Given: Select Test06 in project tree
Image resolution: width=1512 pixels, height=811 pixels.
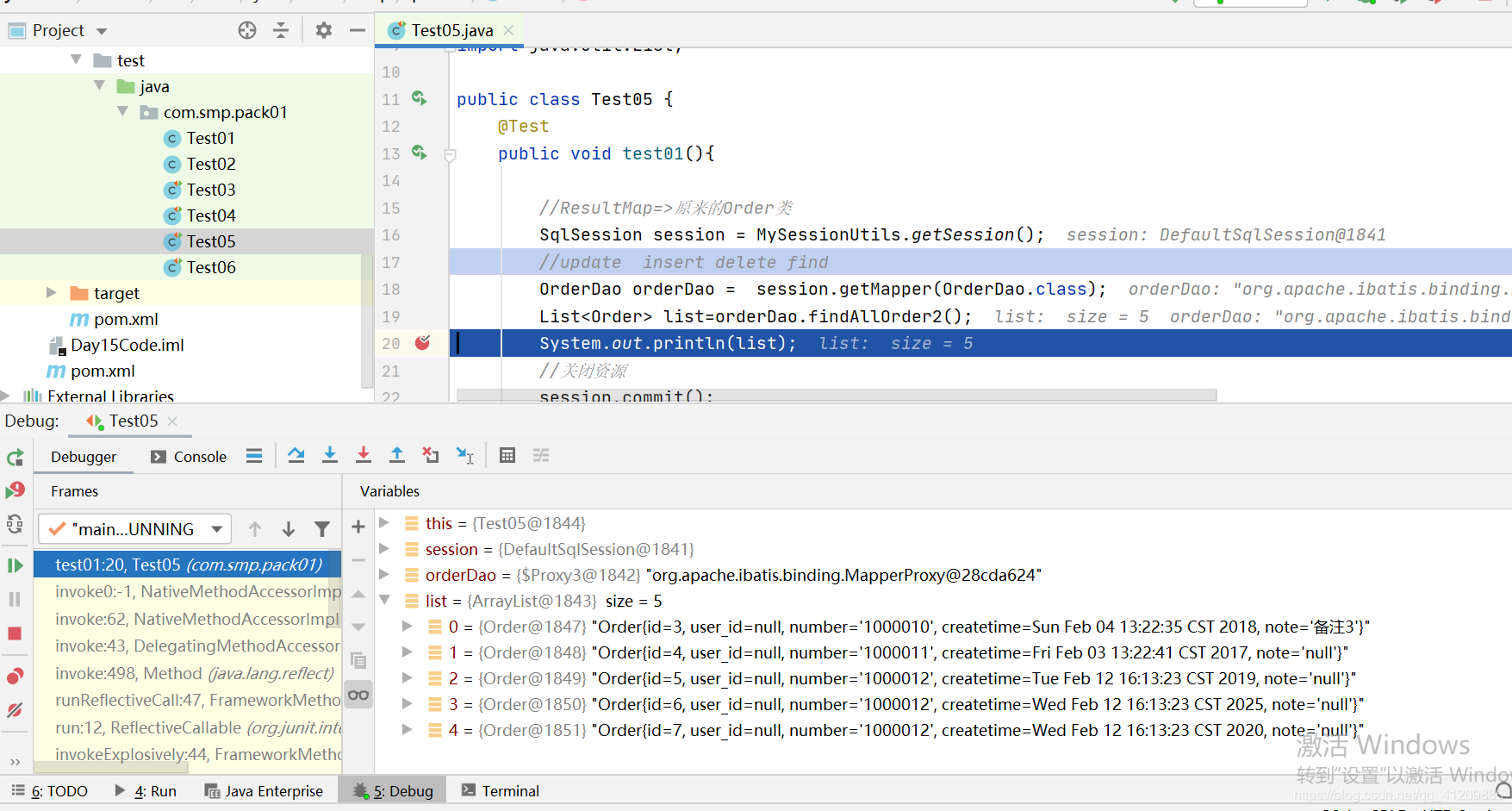Looking at the screenshot, I should pyautogui.click(x=211, y=267).
